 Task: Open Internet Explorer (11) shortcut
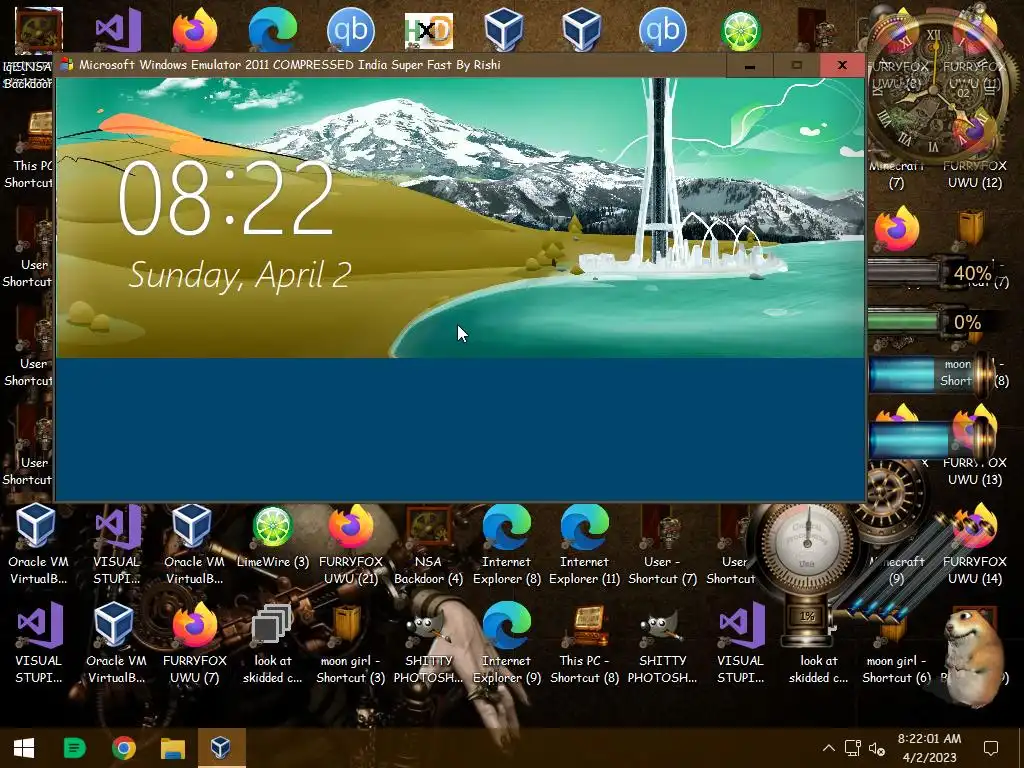coord(584,544)
